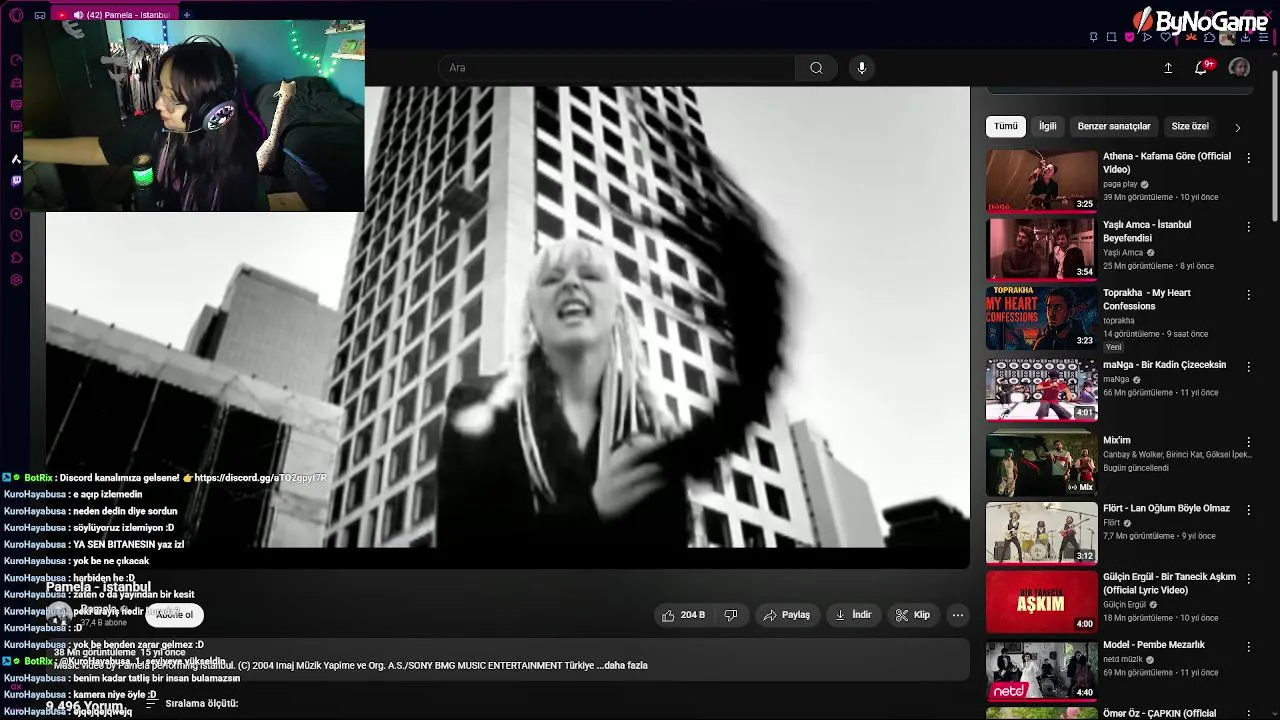Open more actions three-dot button under video
1280x720 pixels.
958,615
